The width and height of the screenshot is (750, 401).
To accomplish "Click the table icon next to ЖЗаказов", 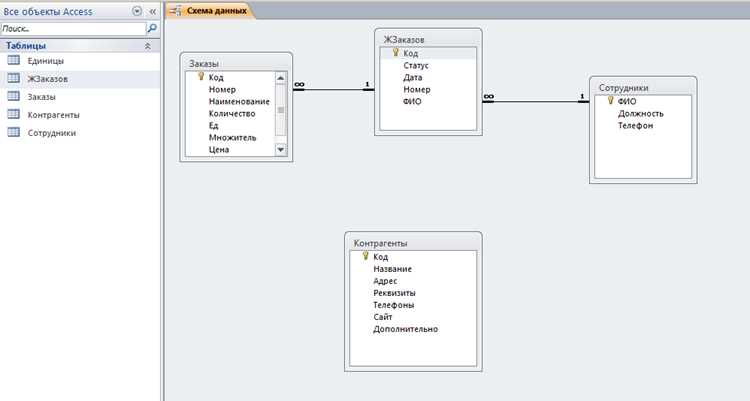I will (14, 78).
